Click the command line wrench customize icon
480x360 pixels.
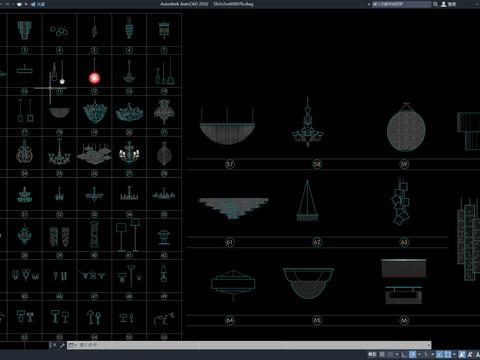62,345
